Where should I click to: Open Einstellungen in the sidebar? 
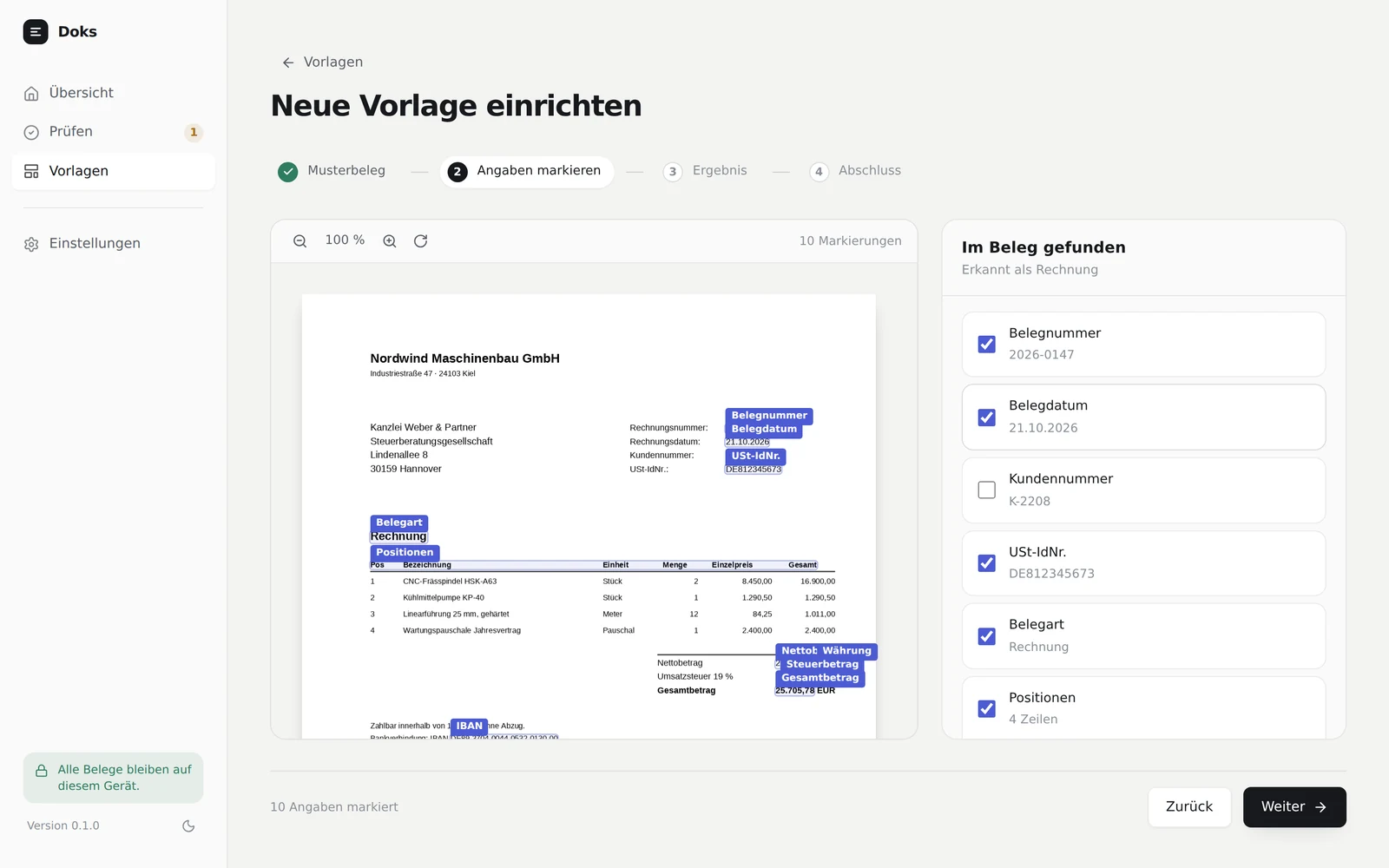click(113, 244)
